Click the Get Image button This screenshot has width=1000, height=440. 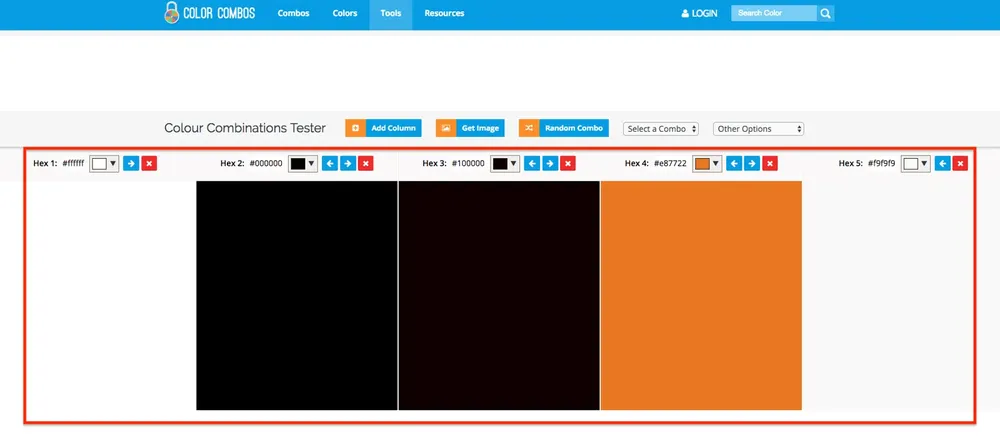point(470,128)
